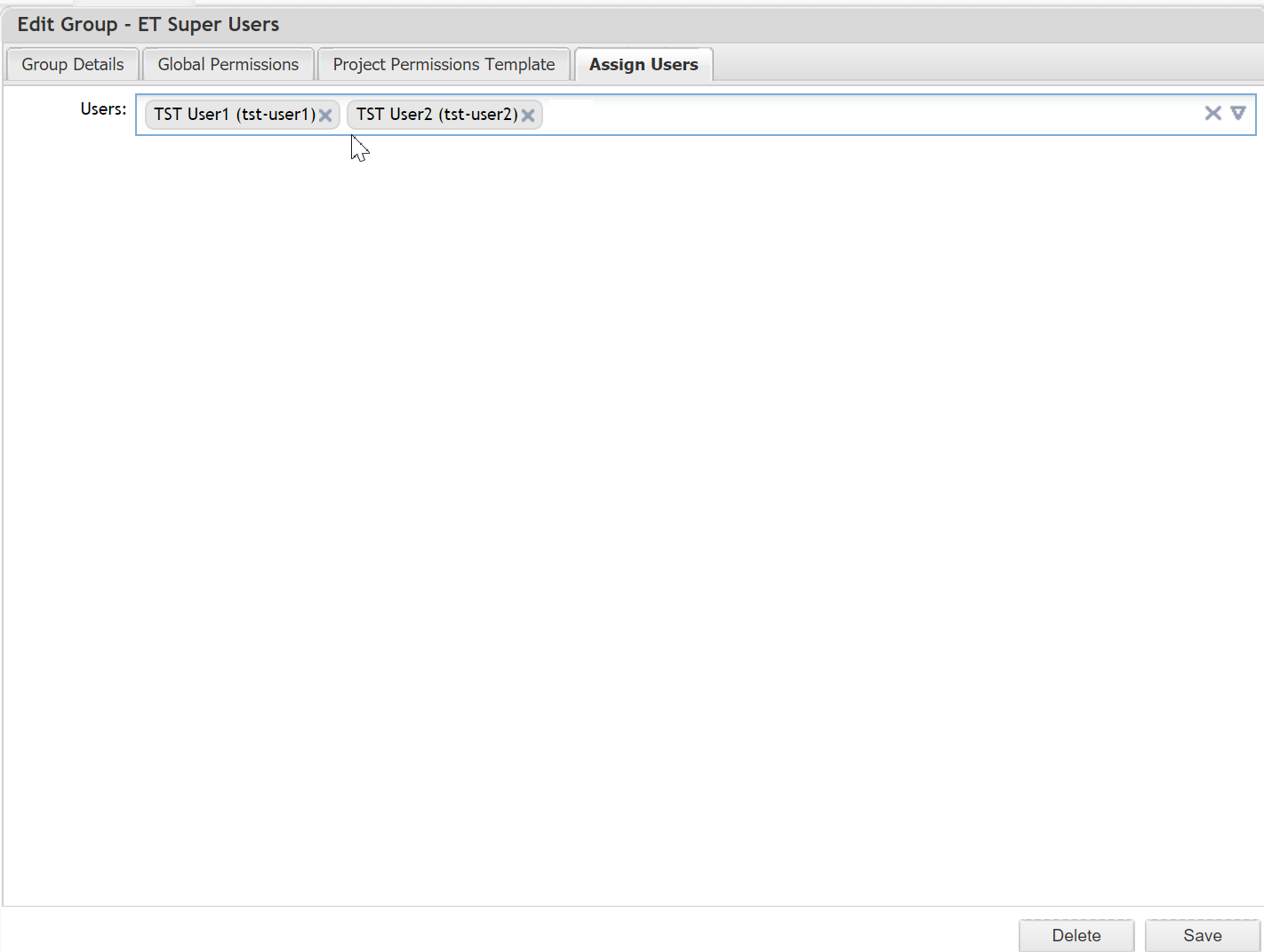Viewport: 1264px width, 952px height.
Task: Click empty tab strip right of Assign Users
Action: click(978, 65)
